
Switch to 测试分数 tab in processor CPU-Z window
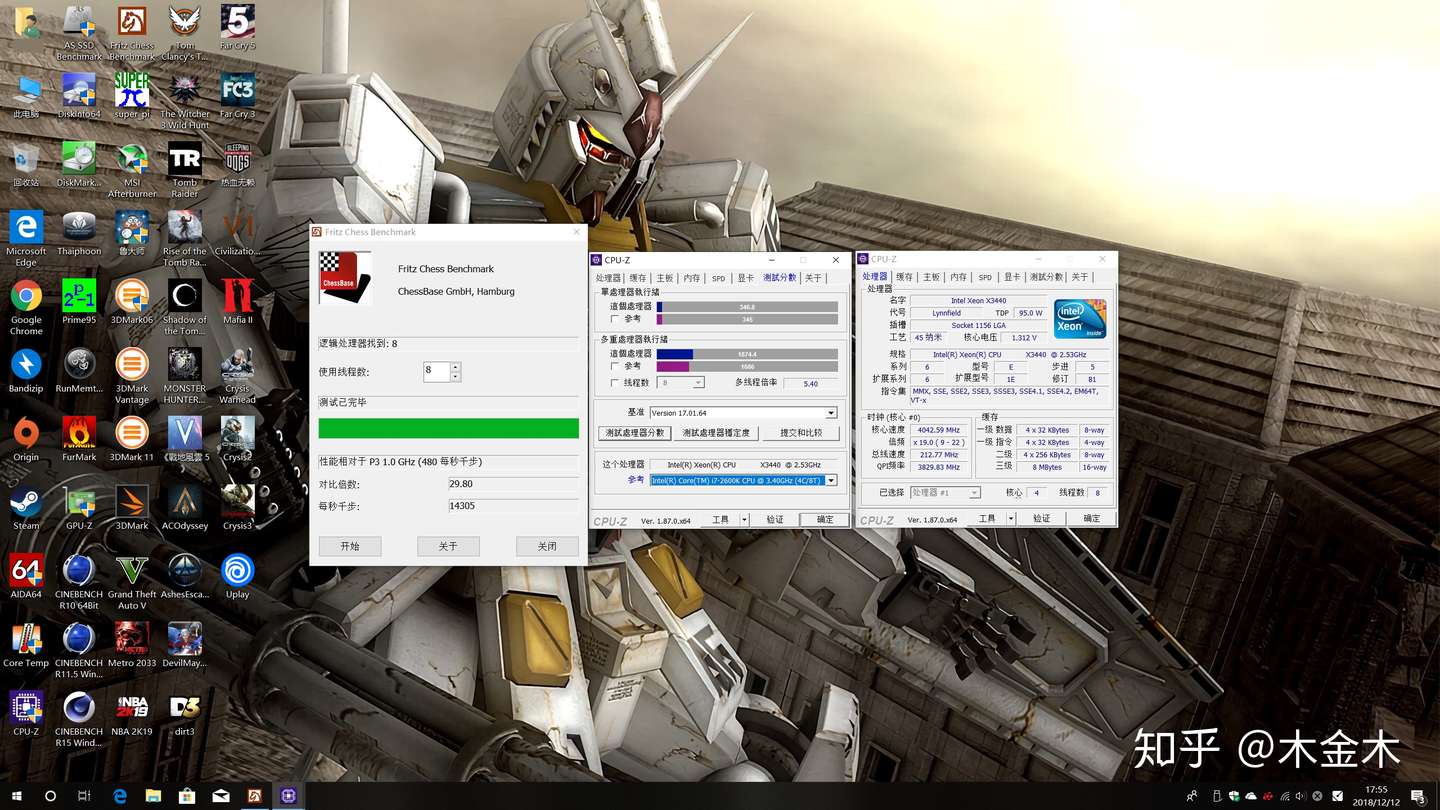click(1046, 277)
